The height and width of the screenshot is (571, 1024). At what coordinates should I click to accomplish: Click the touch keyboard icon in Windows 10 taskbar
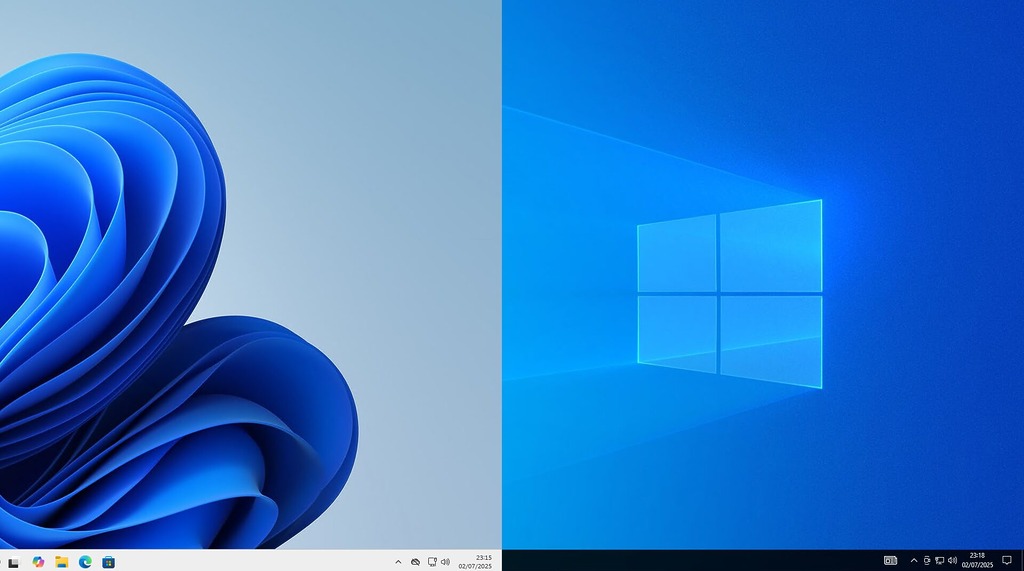click(x=890, y=561)
